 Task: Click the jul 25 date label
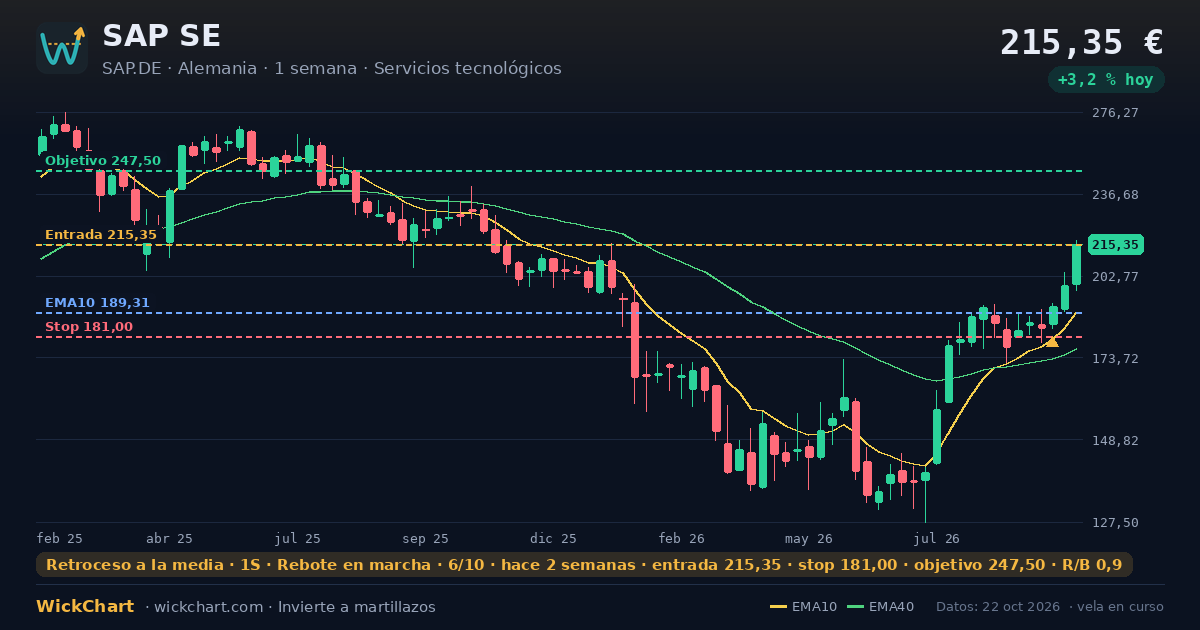pos(298,539)
